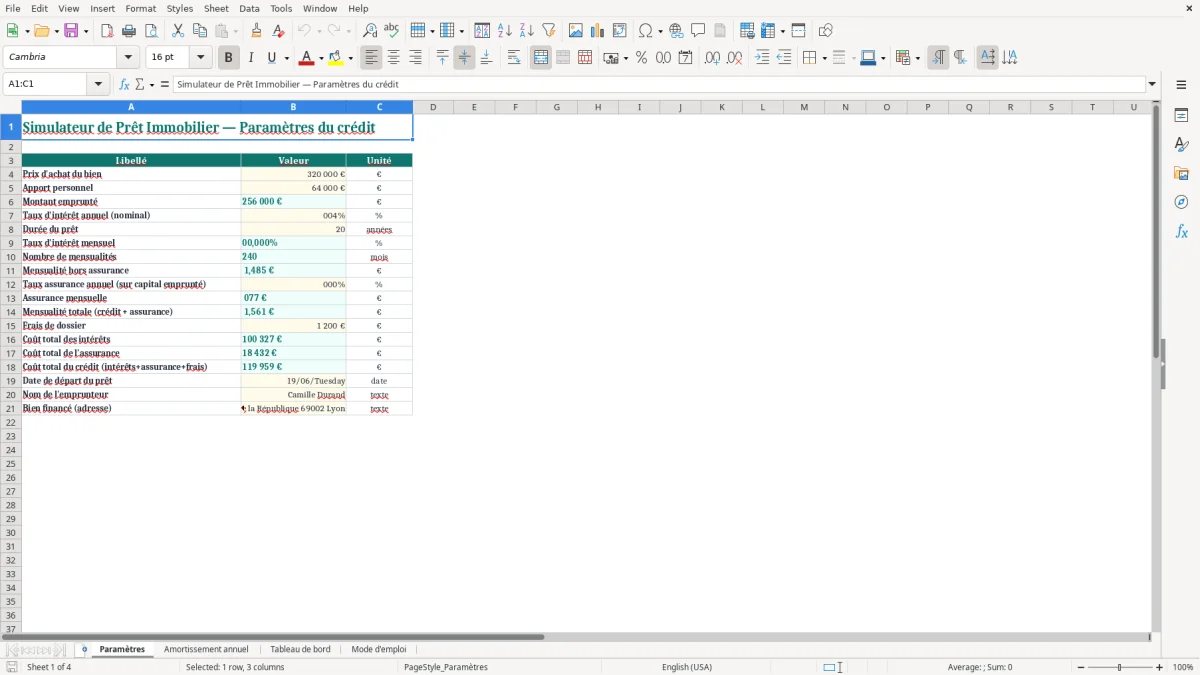This screenshot has width=1200, height=675.
Task: Open the Borders dropdown arrow
Action: (824, 58)
